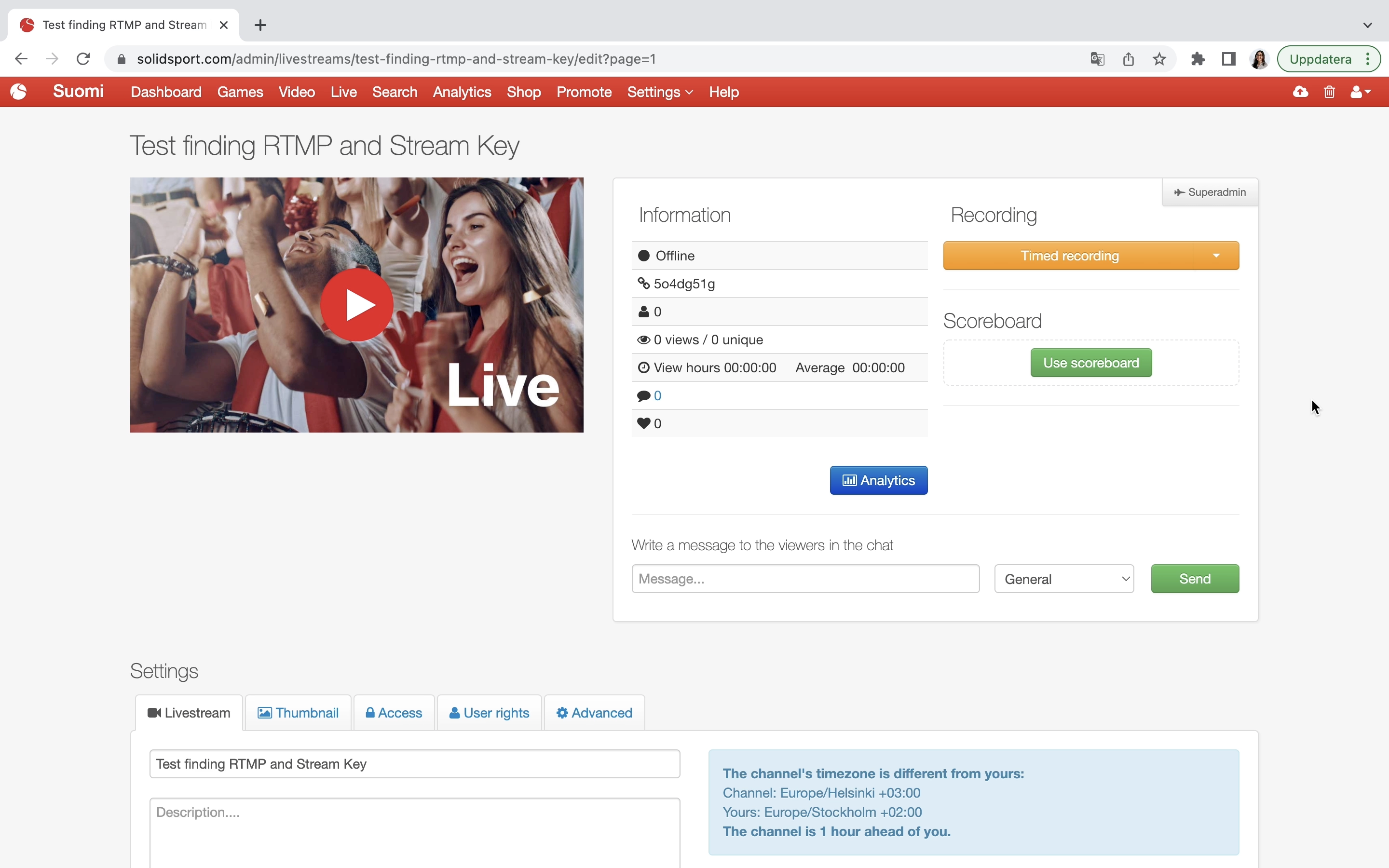1389x868 pixels.
Task: Go back with the browser back arrow
Action: 21,59
